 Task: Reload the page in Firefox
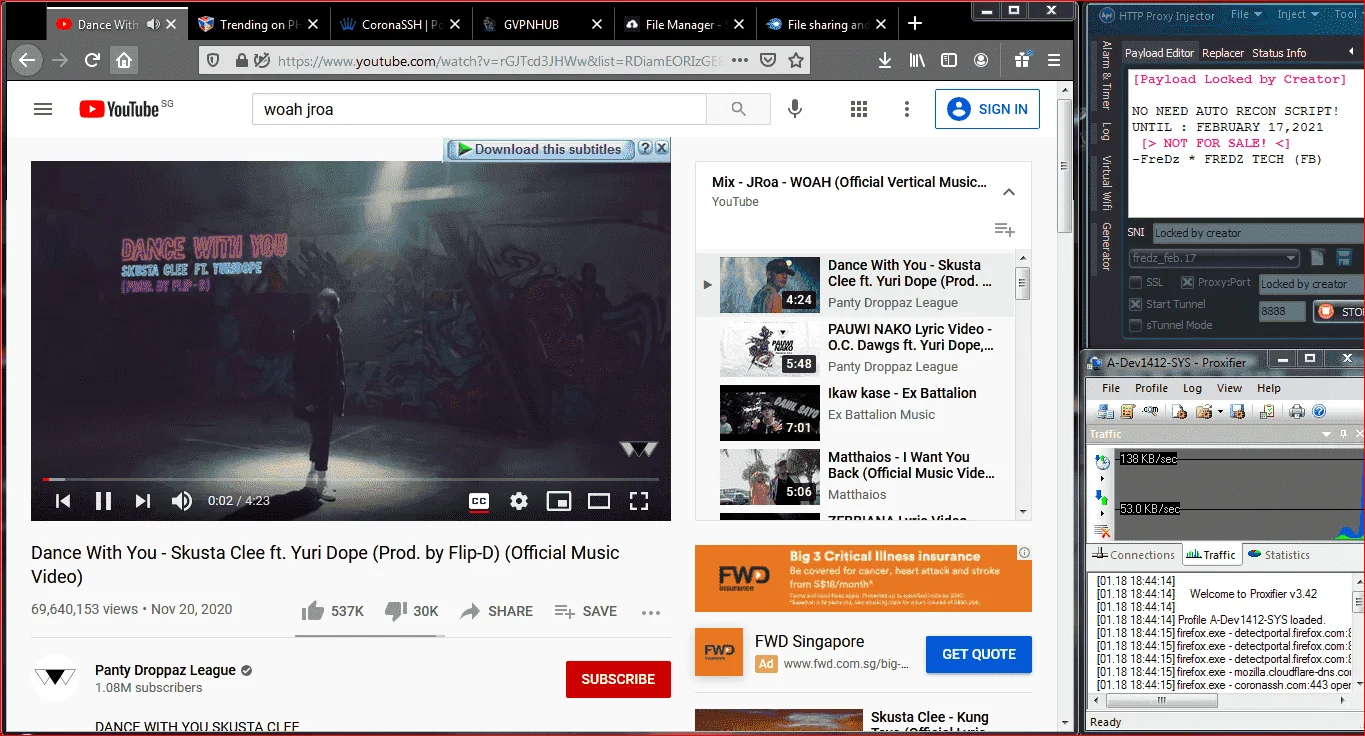(x=92, y=60)
